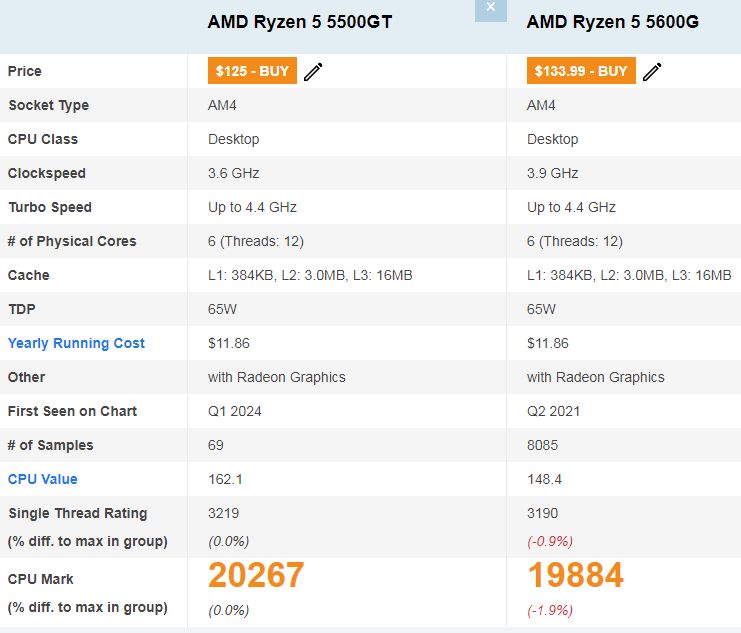
Task: Click the CPU Class row label
Action: pos(43,139)
